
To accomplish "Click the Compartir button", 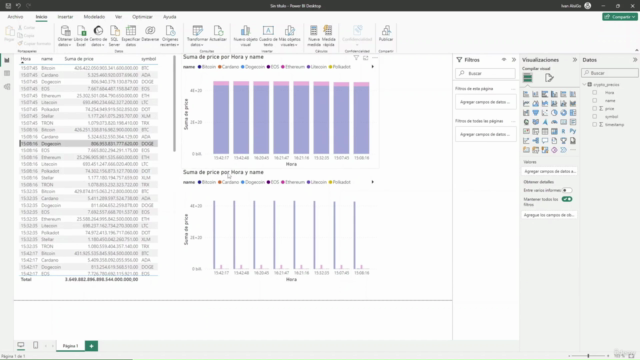I will 620,17.
